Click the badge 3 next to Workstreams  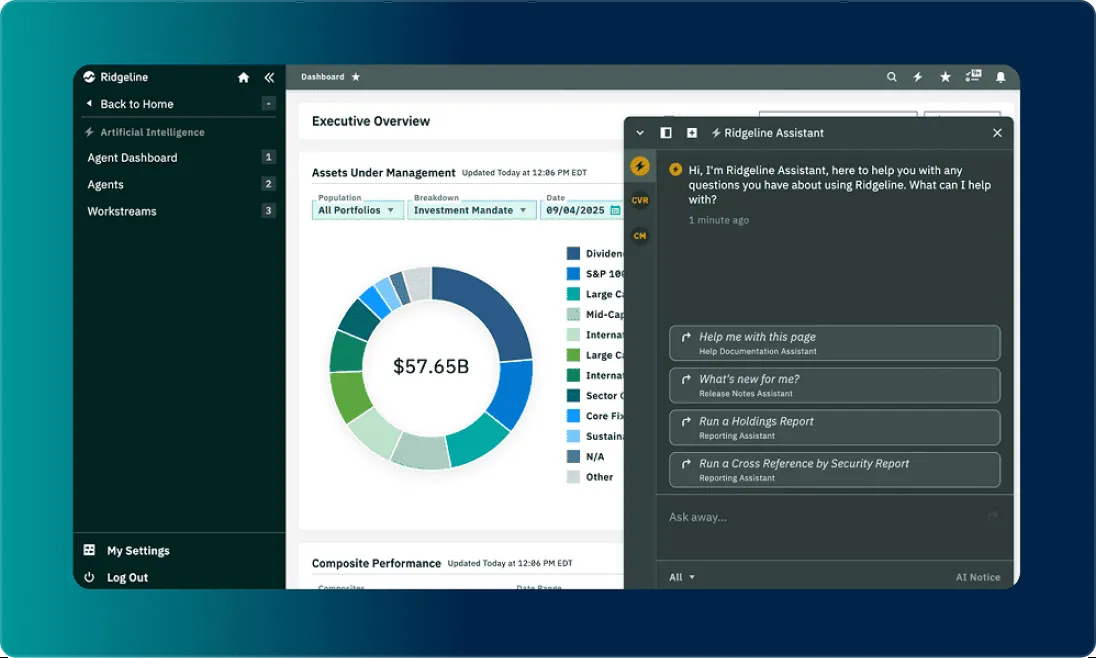tap(268, 210)
